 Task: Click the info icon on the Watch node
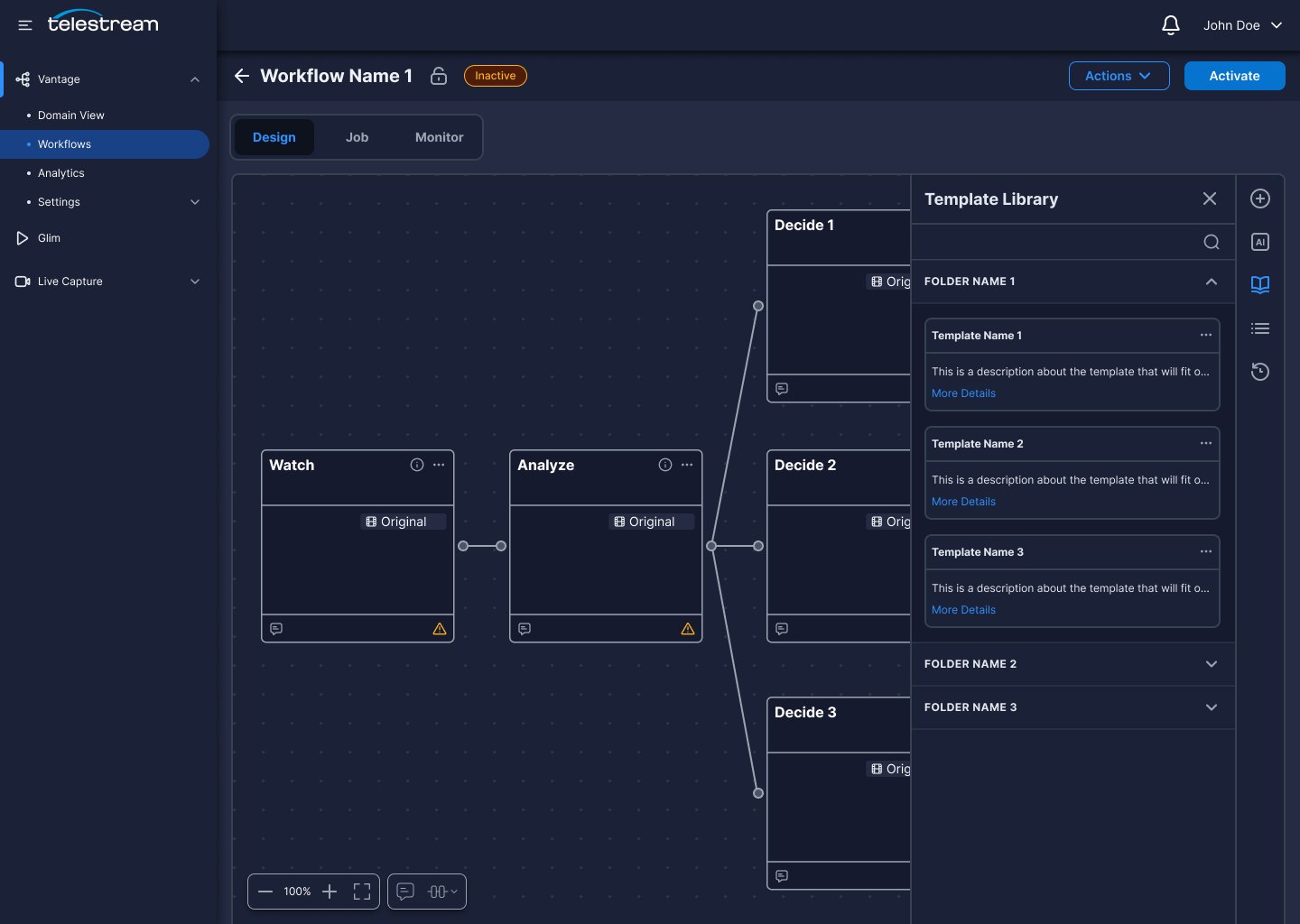pyautogui.click(x=417, y=465)
